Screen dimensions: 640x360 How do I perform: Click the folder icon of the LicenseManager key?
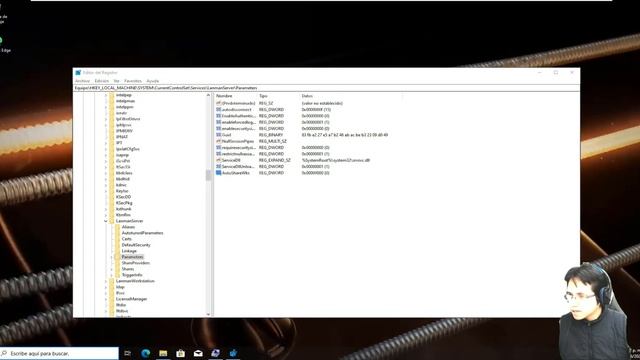[111, 299]
